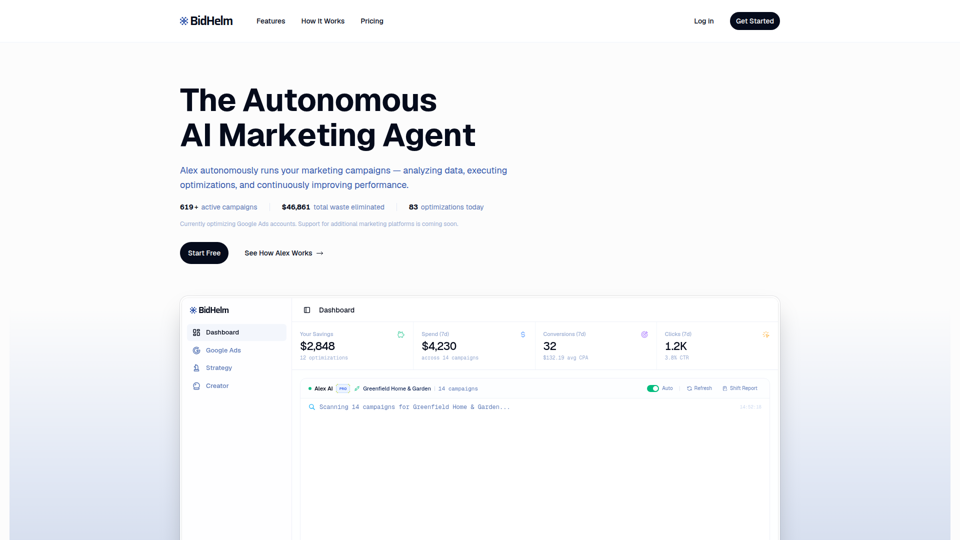The image size is (960, 540).
Task: Open Strategy in the sidebar
Action: point(236,368)
